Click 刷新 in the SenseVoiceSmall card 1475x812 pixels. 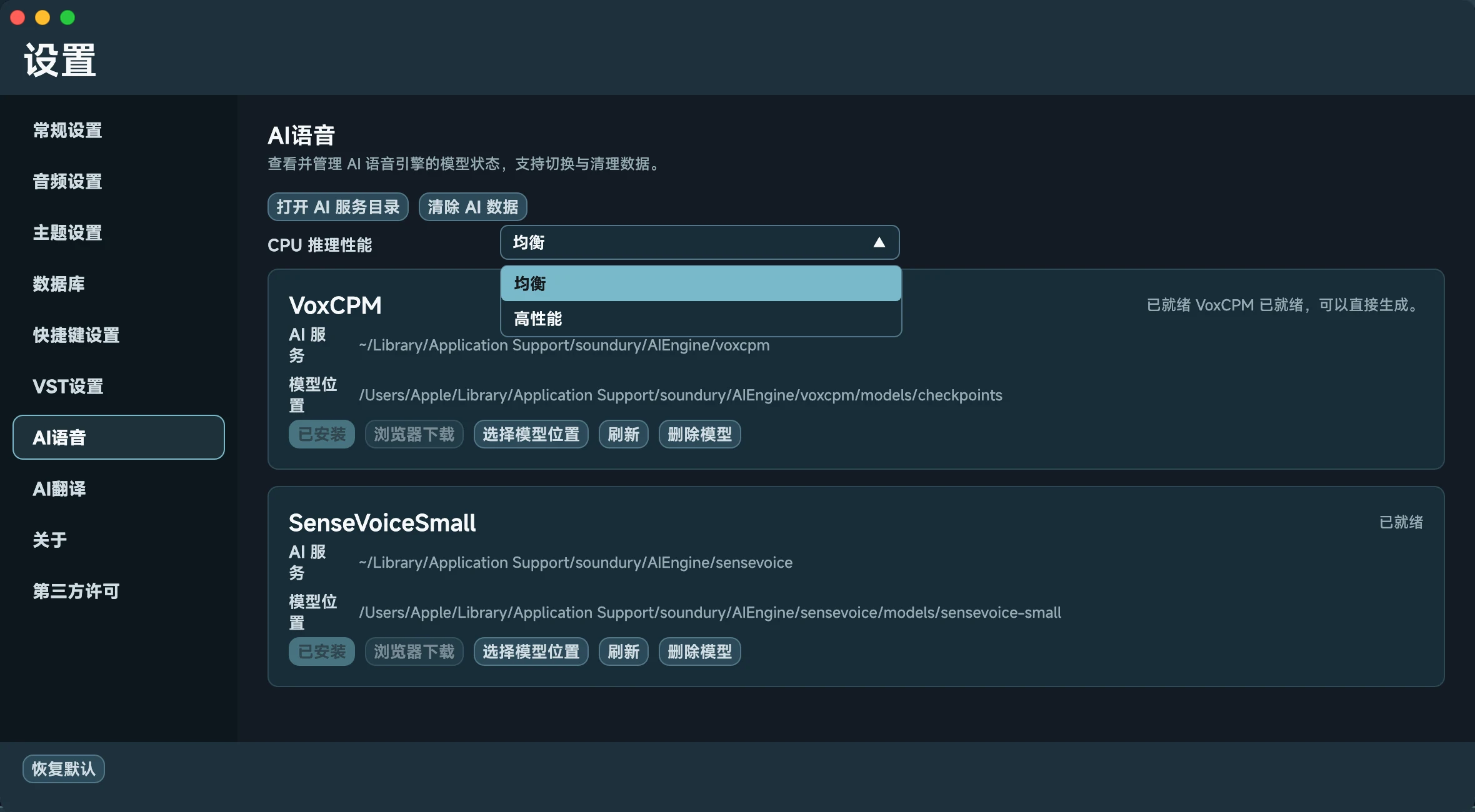coord(623,651)
